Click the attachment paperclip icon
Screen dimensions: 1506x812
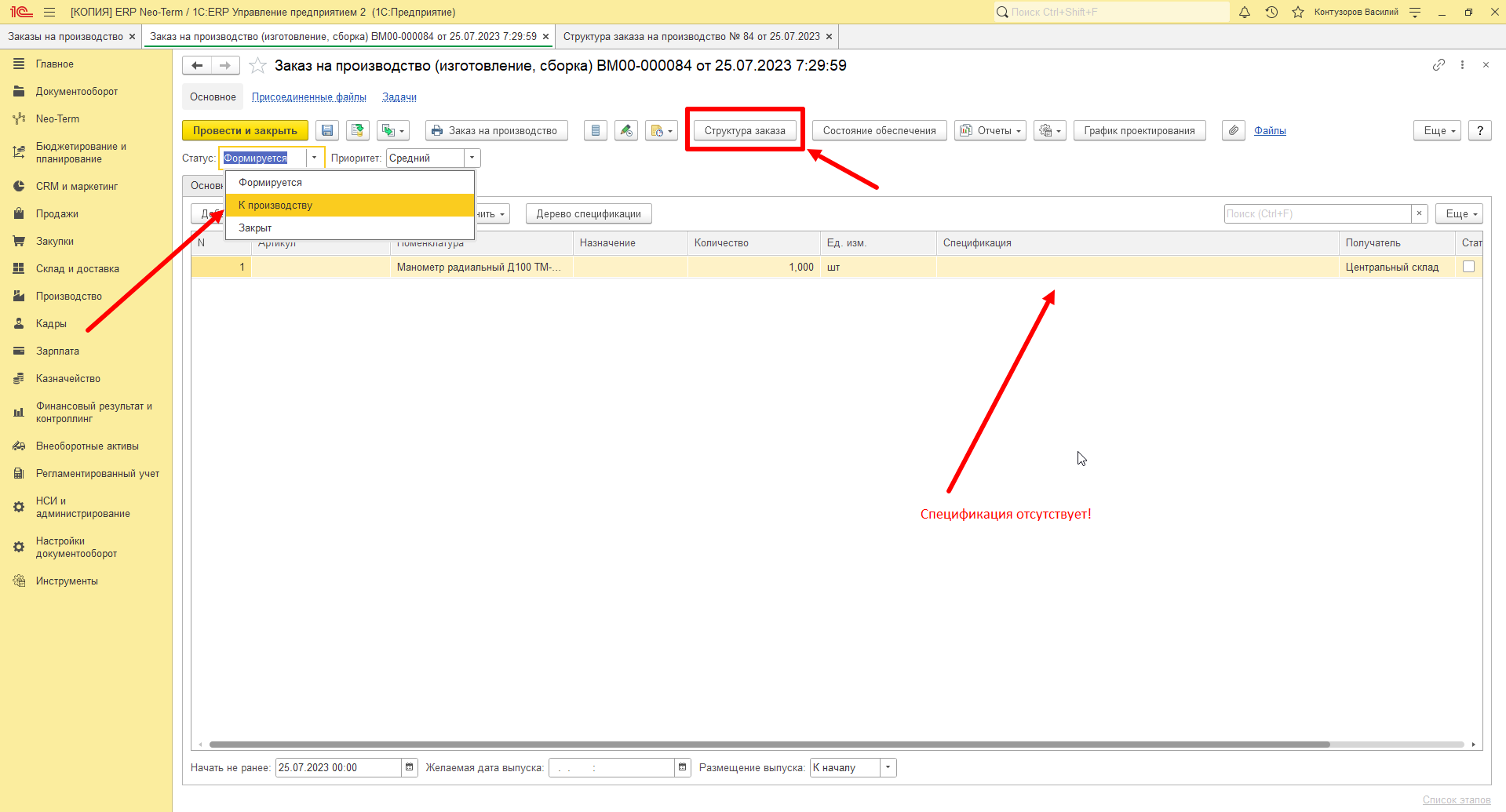point(1234,131)
